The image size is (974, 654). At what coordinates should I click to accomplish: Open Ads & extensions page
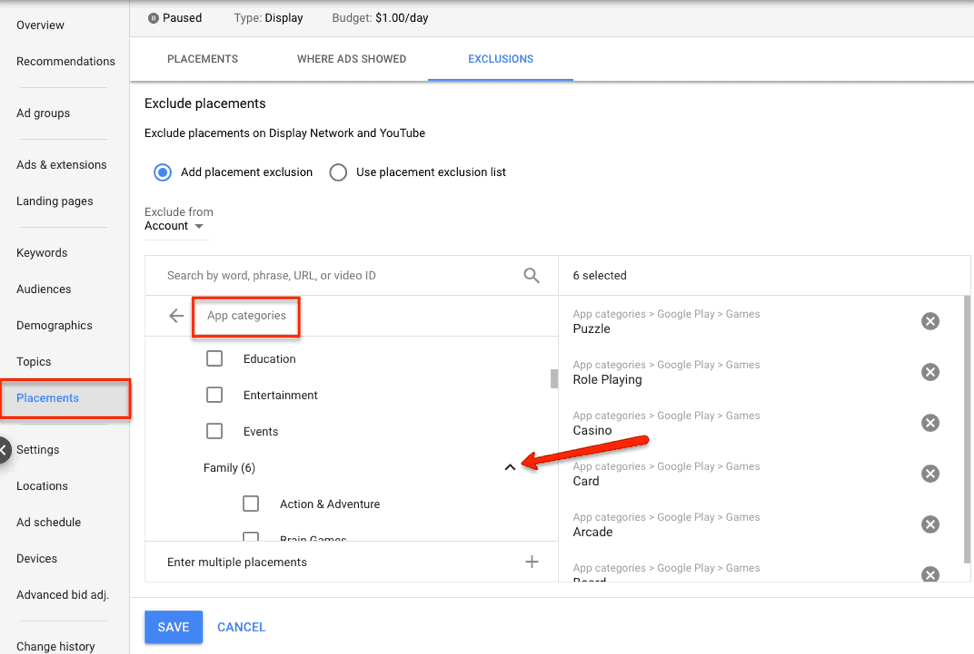(61, 165)
